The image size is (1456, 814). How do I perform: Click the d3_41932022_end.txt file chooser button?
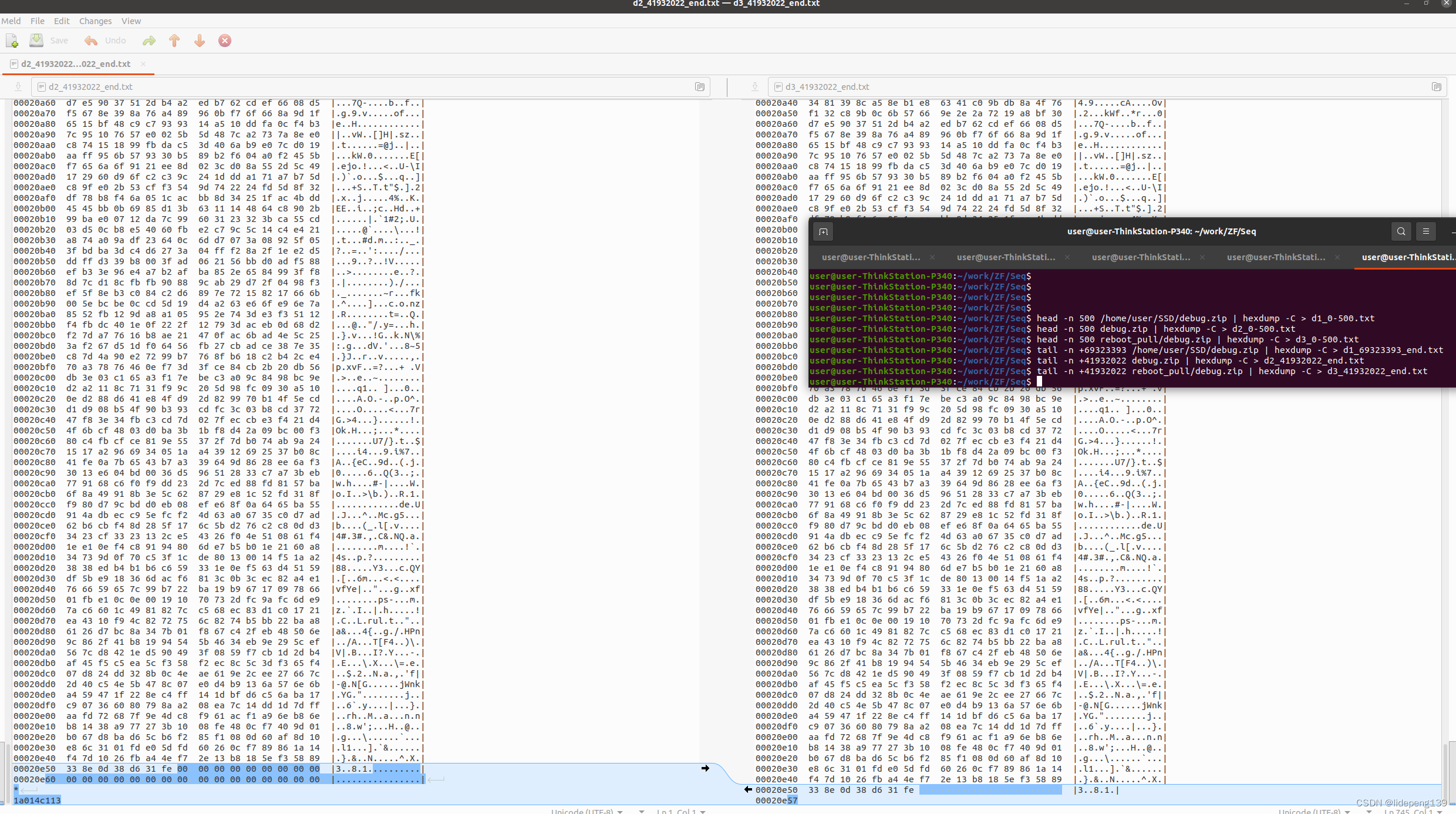pyautogui.click(x=828, y=87)
